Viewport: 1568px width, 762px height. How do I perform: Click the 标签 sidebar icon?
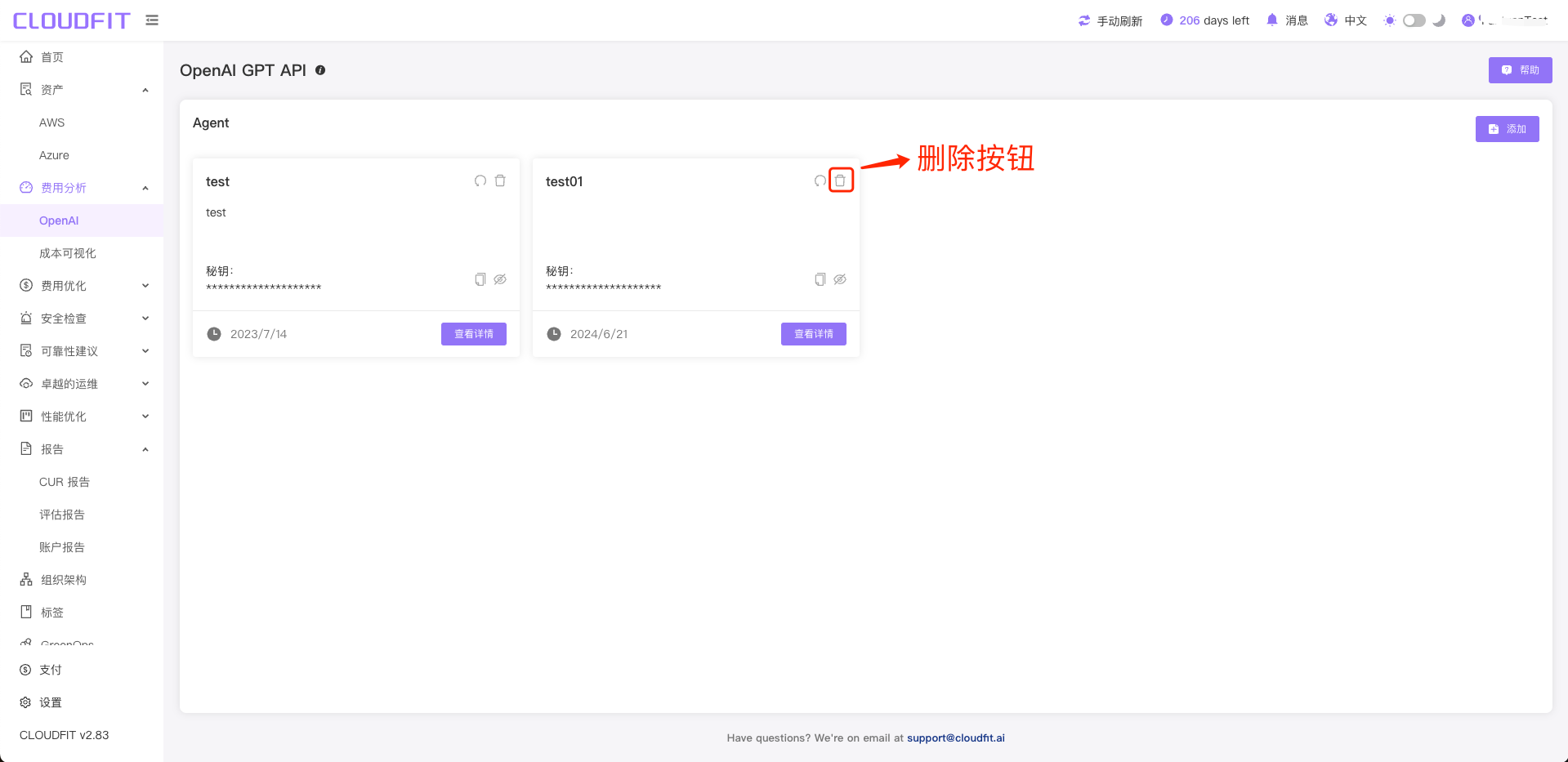coord(26,612)
